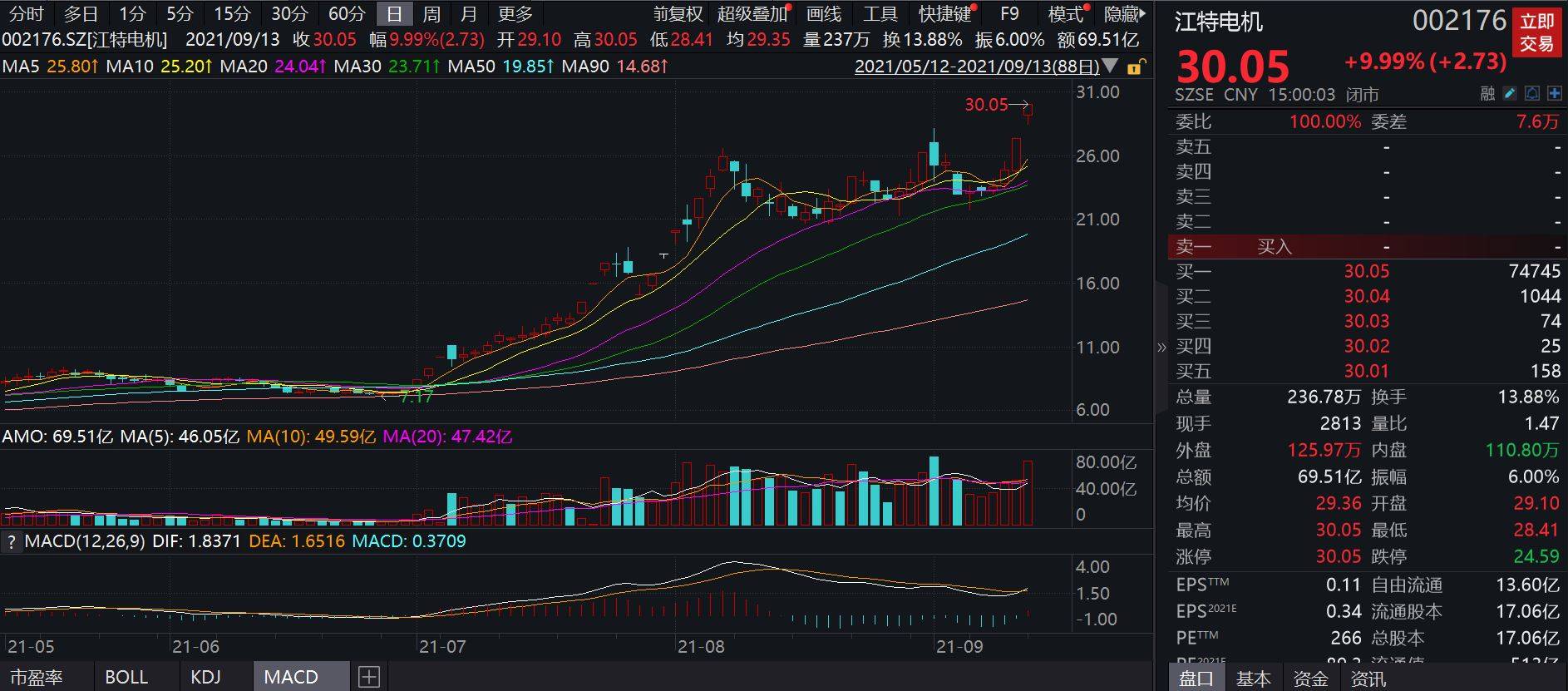Click the AMO: 69.51亿 volume label
The height and width of the screenshot is (691, 1568).
tap(57, 437)
